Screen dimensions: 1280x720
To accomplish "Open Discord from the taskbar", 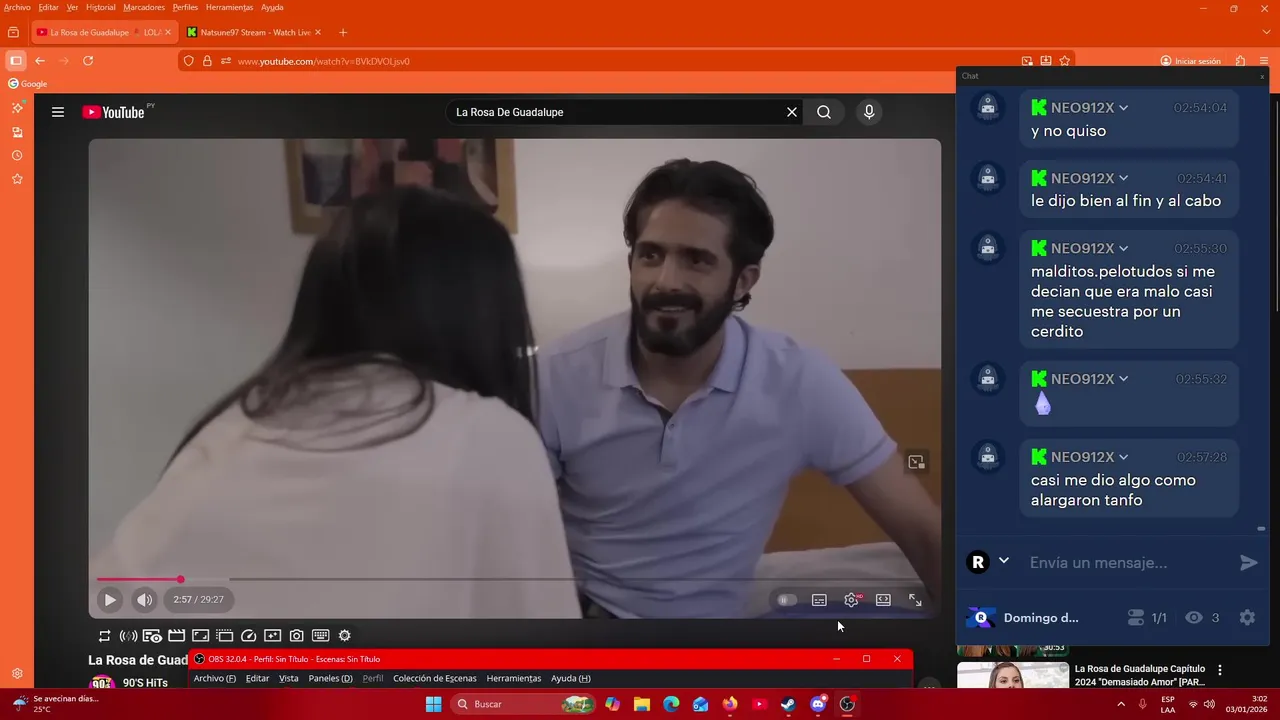I will tap(818, 704).
